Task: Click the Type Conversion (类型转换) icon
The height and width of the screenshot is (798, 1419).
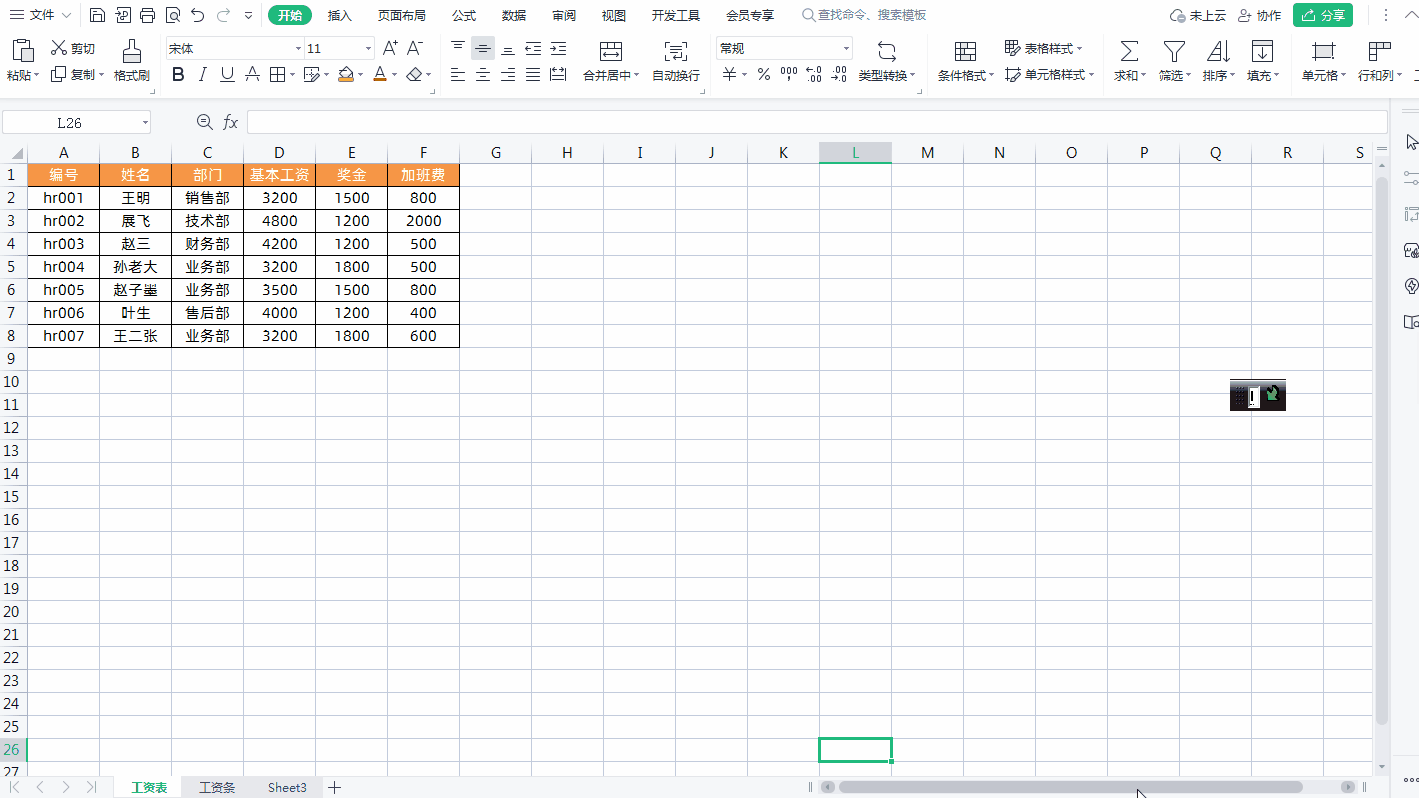Action: click(x=886, y=51)
